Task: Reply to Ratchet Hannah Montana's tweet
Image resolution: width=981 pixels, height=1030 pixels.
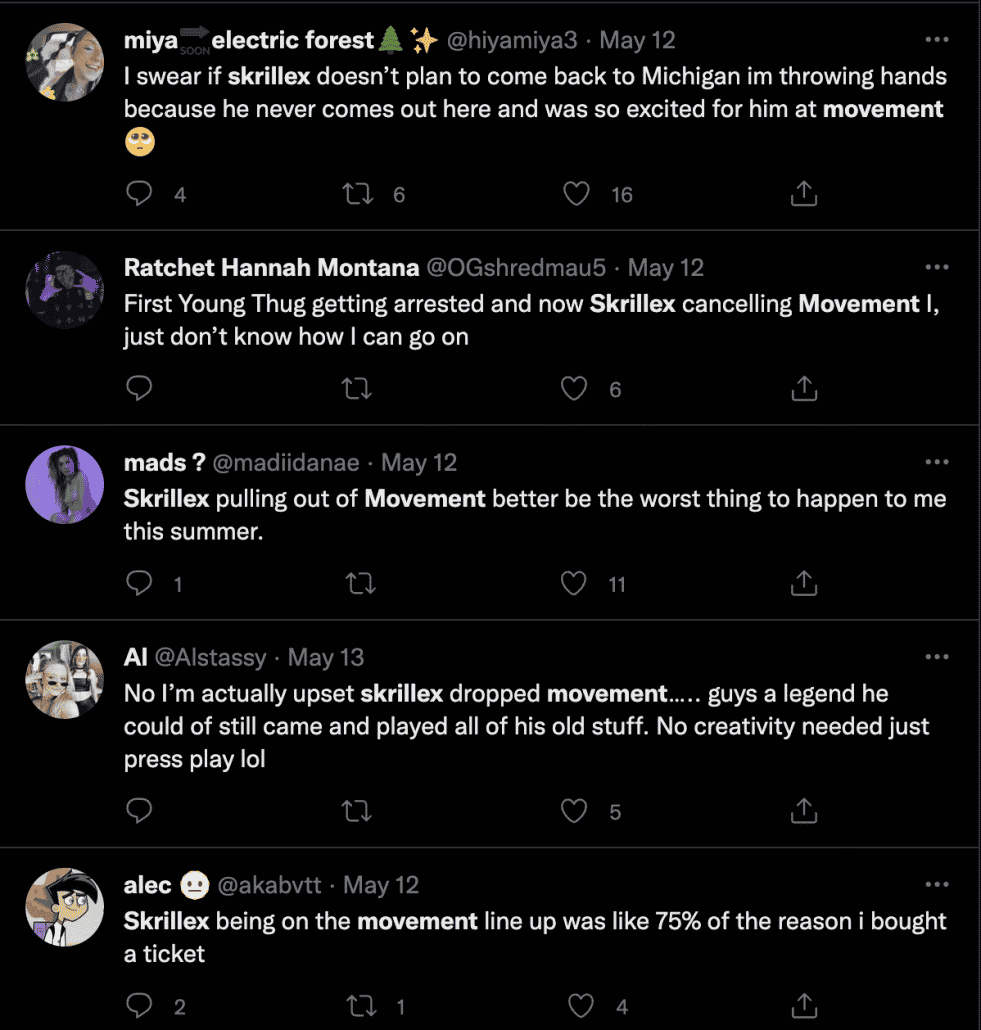Action: click(139, 388)
